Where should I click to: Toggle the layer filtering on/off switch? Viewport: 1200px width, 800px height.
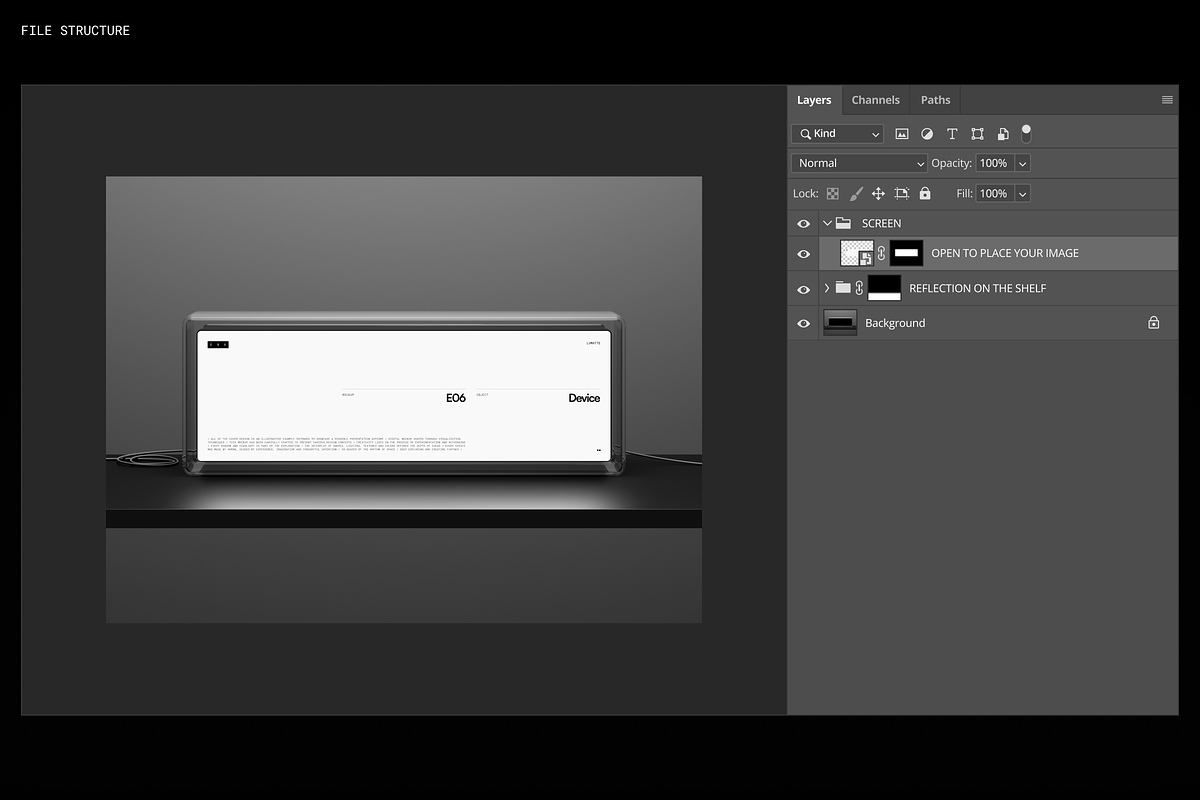coord(1026,133)
